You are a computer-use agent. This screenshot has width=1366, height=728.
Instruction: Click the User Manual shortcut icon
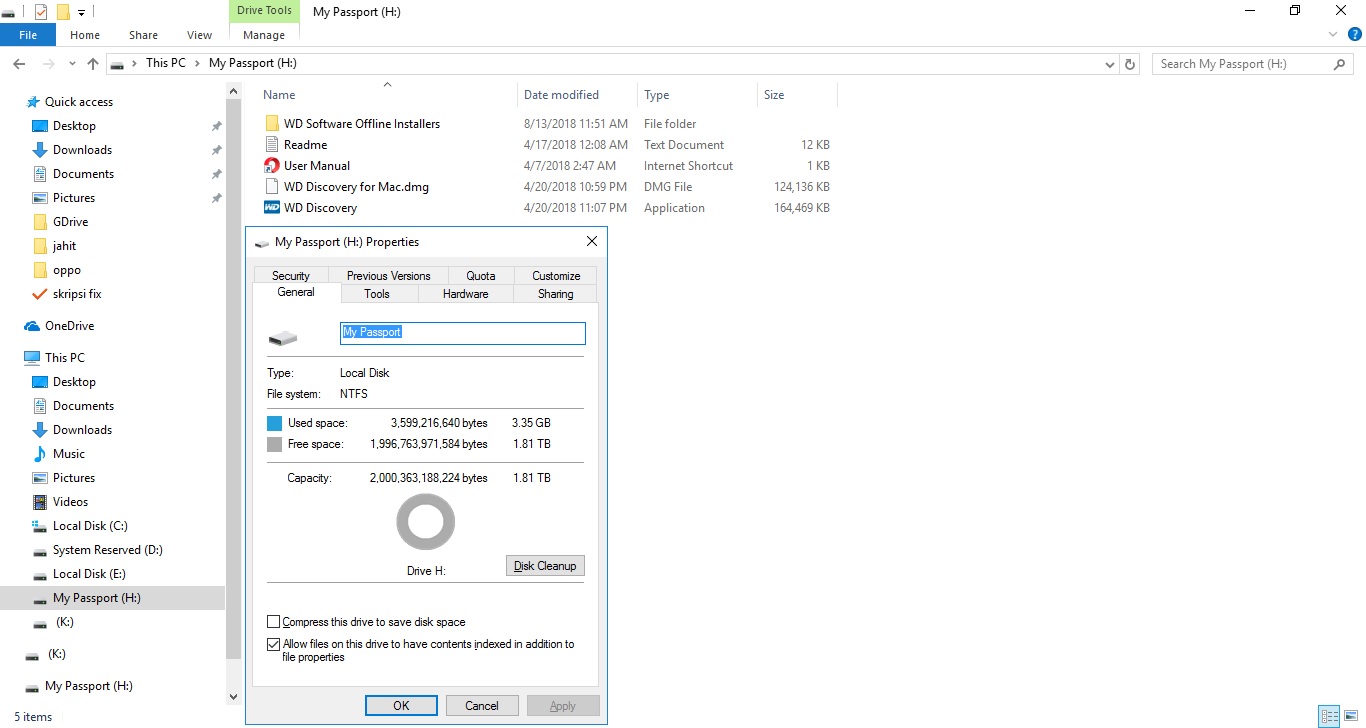click(x=272, y=166)
